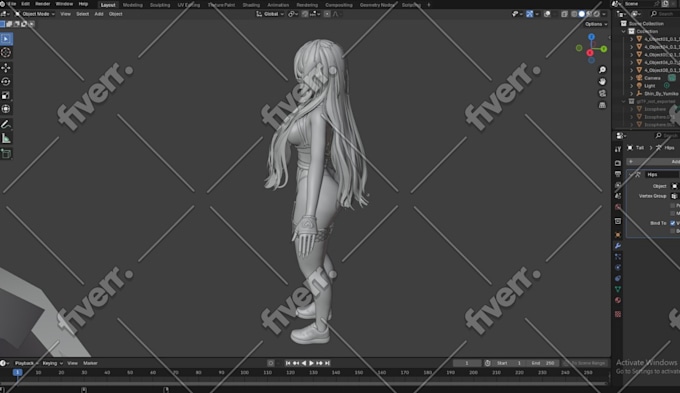Open the Edit menu
This screenshot has height=393, width=680.
coord(26,4)
